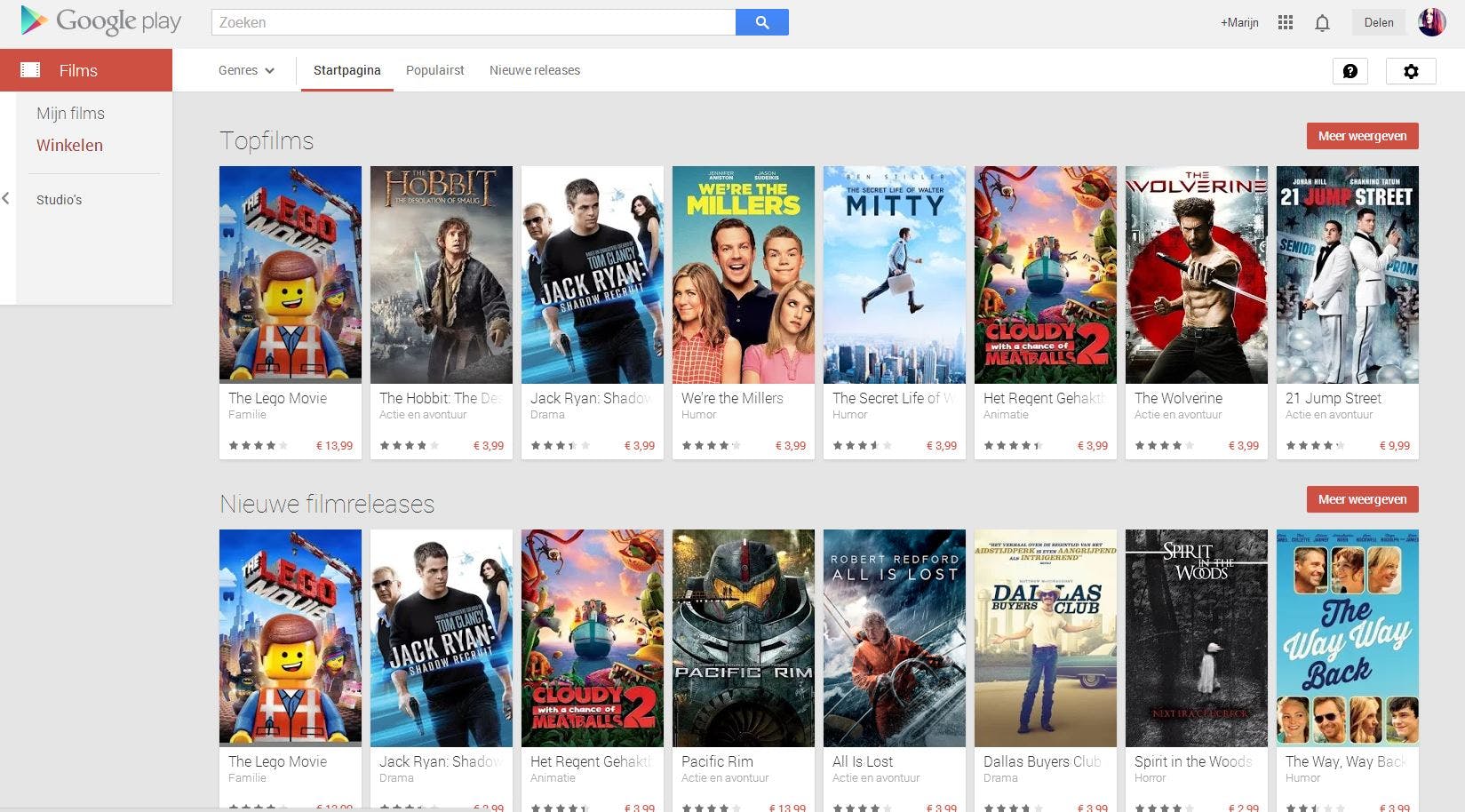This screenshot has width=1465, height=812.
Task: Open Mijn films in the sidebar
Action: click(x=70, y=113)
